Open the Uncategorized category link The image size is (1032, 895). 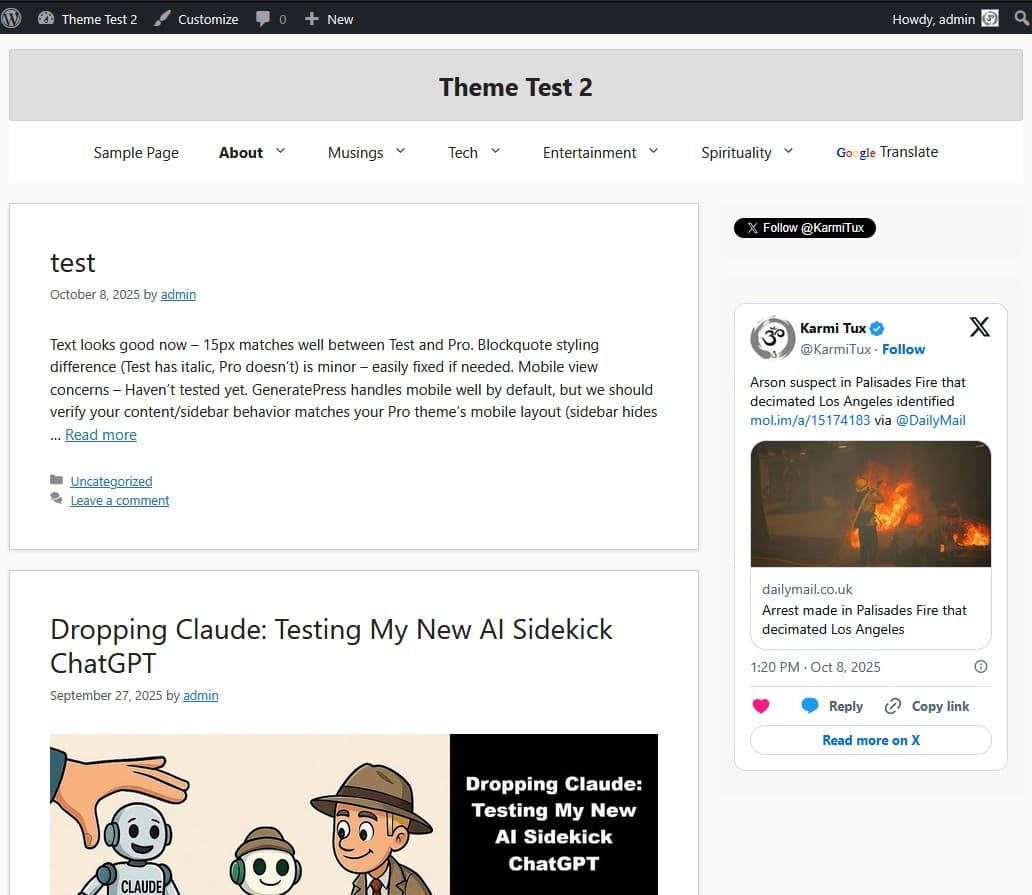tap(111, 481)
